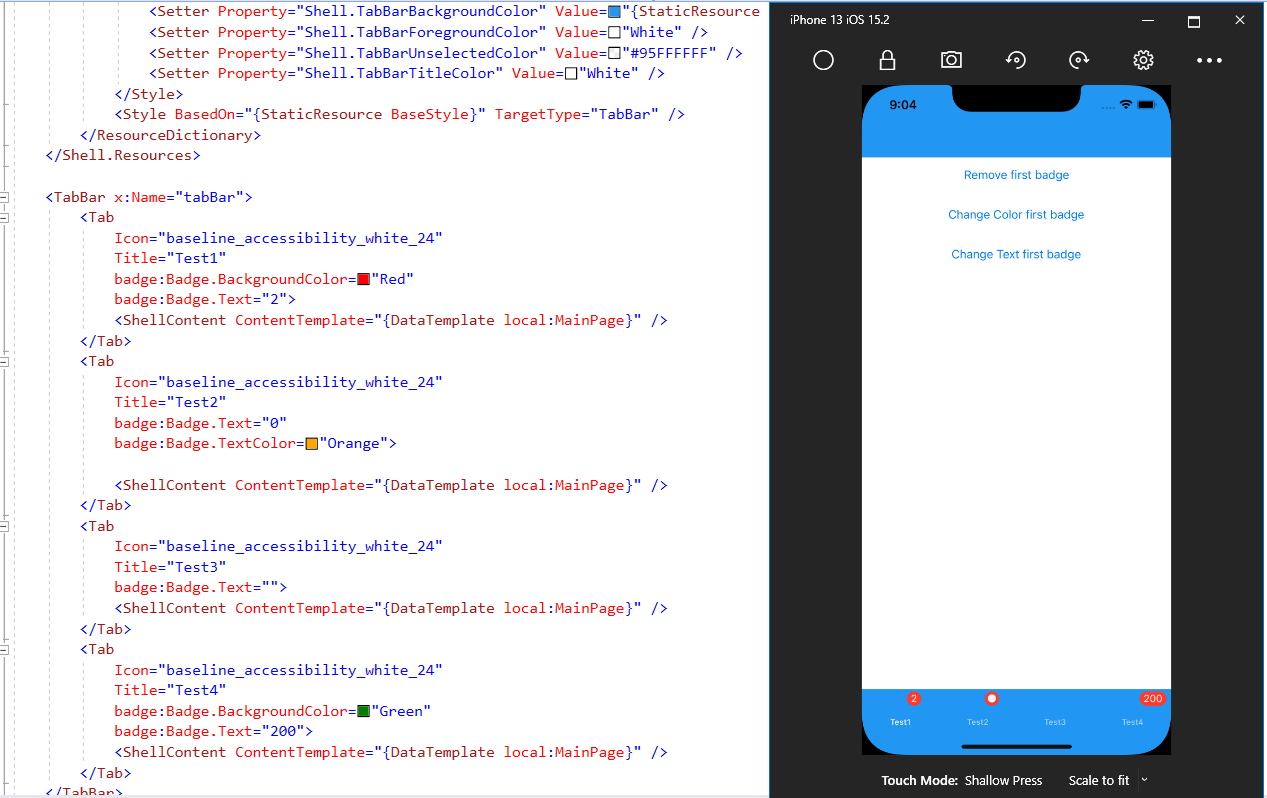
Task: Take a screenshot with the camera icon
Action: tap(951, 60)
